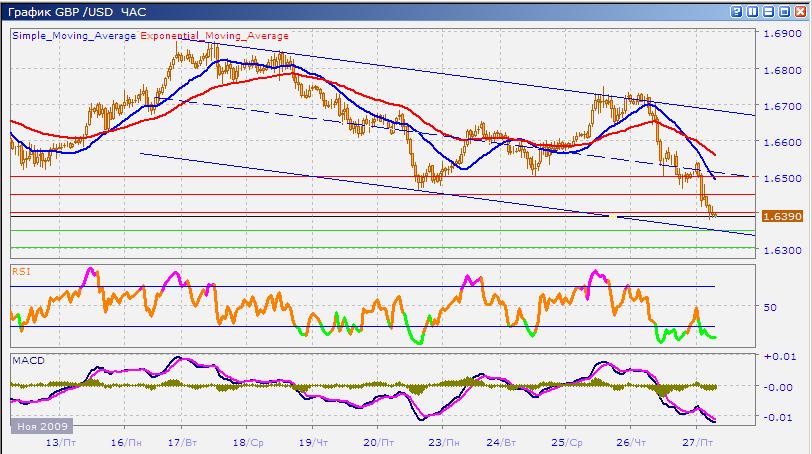
Task: Click the 26/Чт date on time axis
Action: (x=631, y=440)
